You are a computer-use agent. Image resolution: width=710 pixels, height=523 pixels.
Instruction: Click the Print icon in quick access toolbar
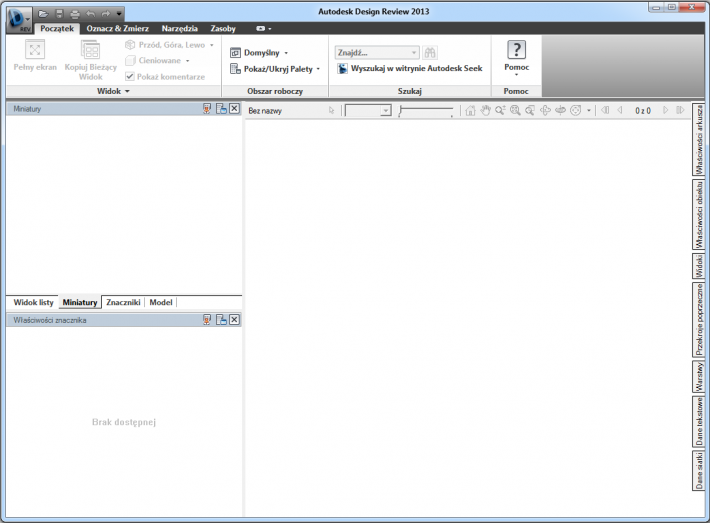point(75,14)
